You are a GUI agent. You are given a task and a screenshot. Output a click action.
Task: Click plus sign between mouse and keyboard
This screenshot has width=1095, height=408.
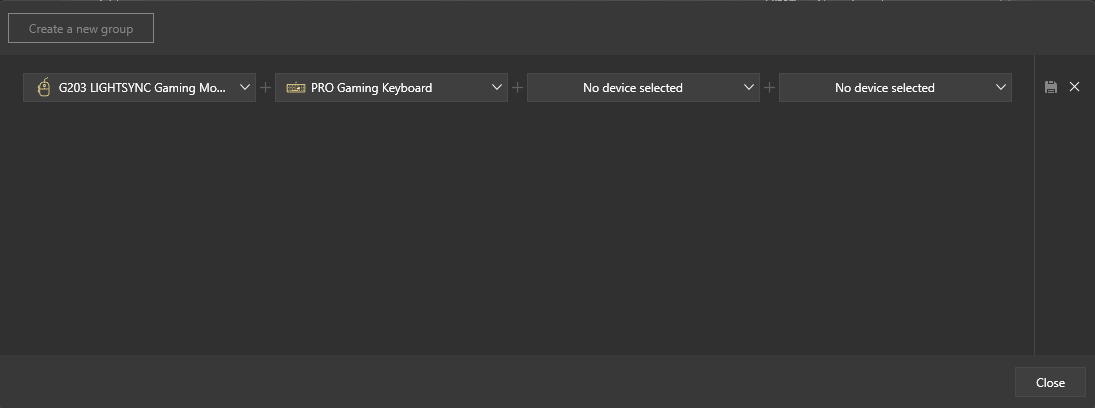265,88
